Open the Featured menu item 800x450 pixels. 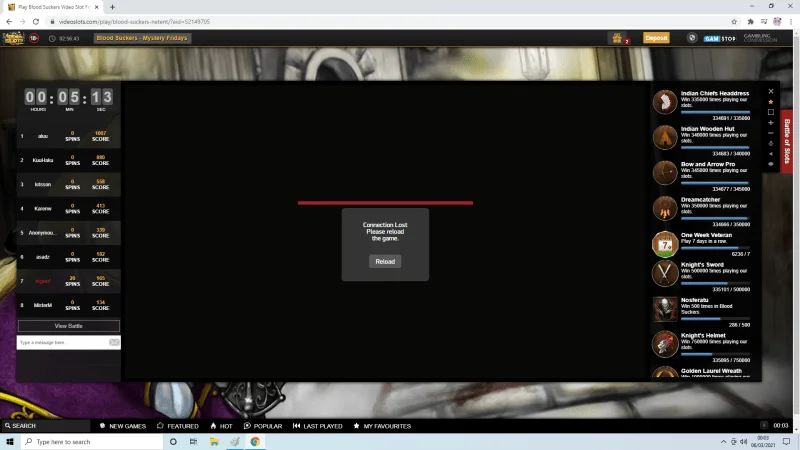(178, 426)
